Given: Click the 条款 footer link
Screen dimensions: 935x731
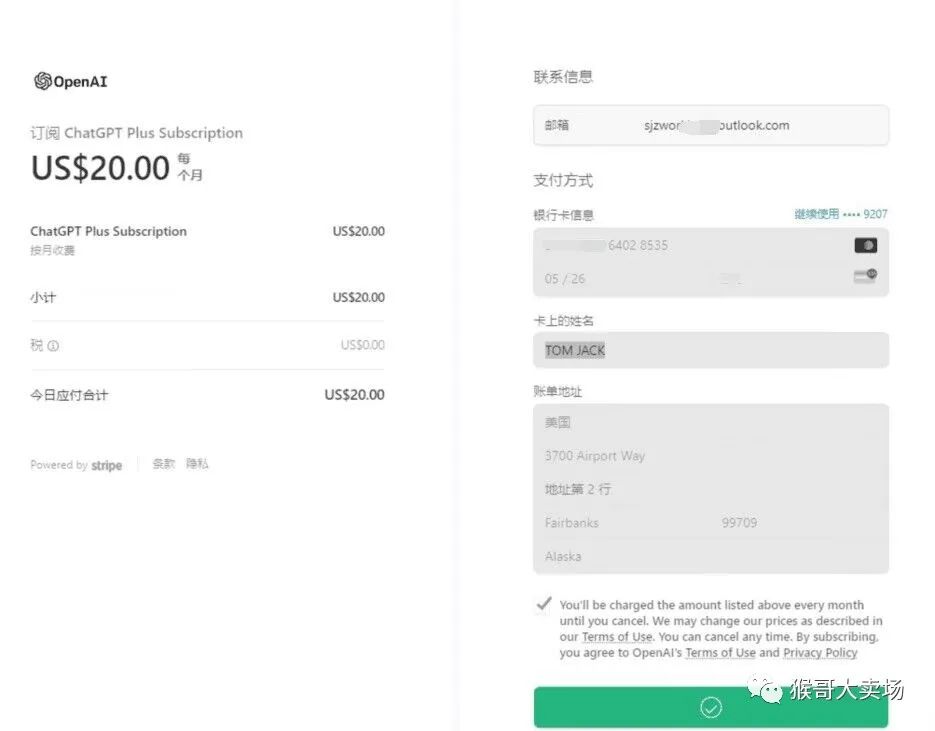Looking at the screenshot, I should click(x=163, y=464).
